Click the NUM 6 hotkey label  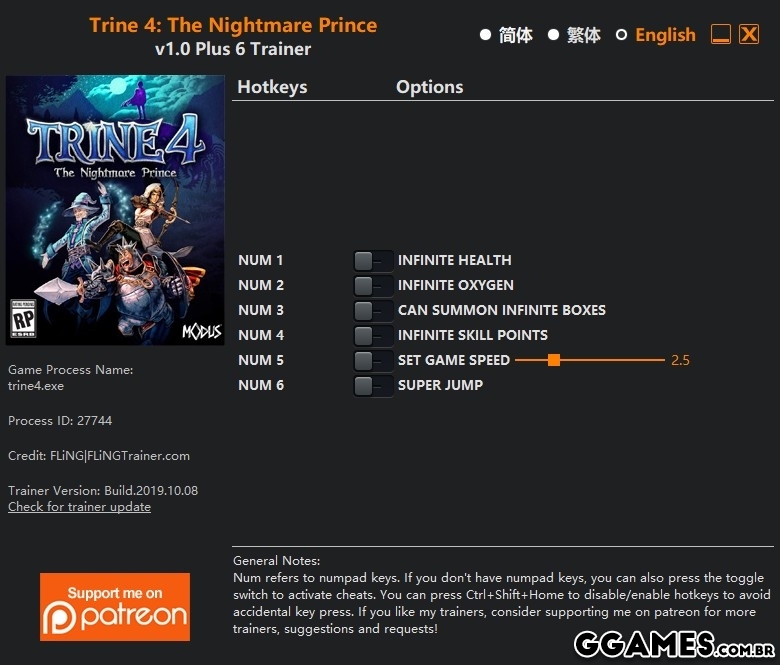pyautogui.click(x=261, y=385)
